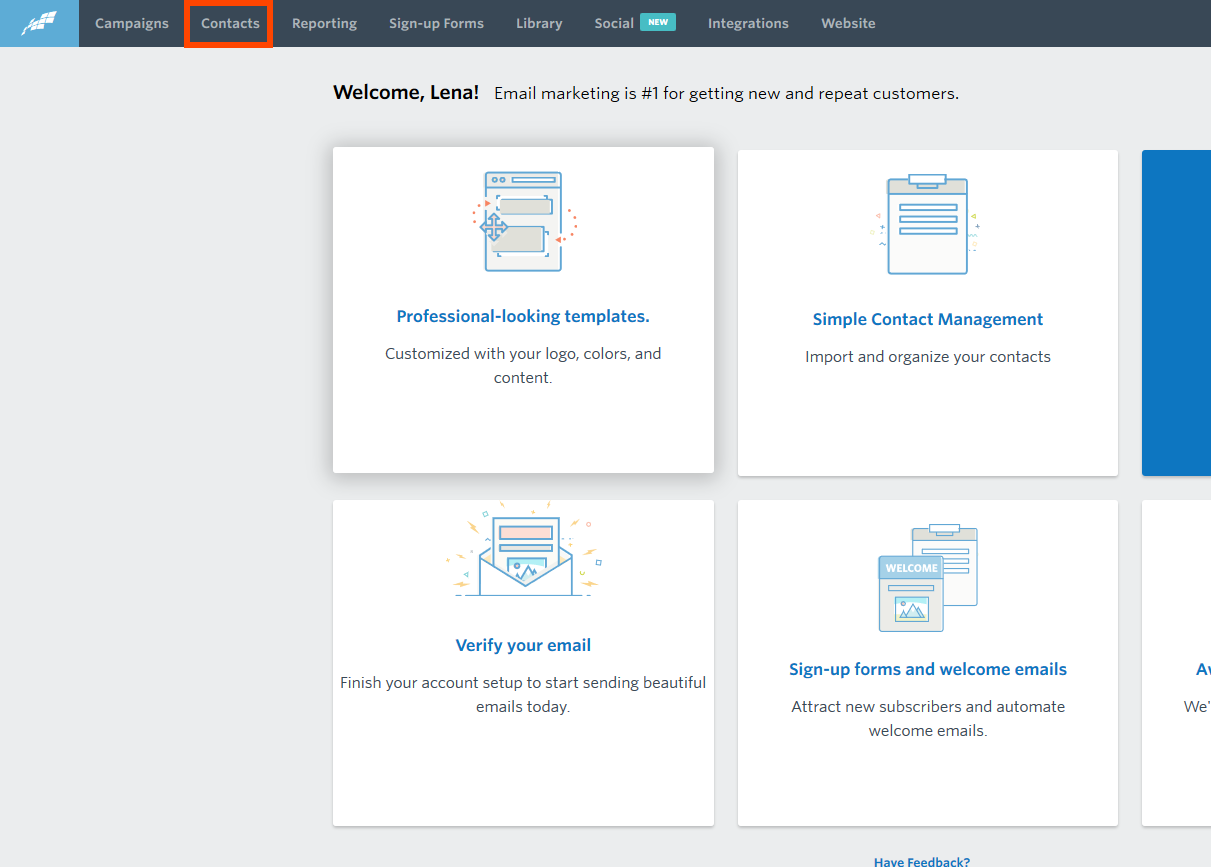The height and width of the screenshot is (867, 1211).
Task: Navigate to Sign-up Forms
Action: point(436,23)
